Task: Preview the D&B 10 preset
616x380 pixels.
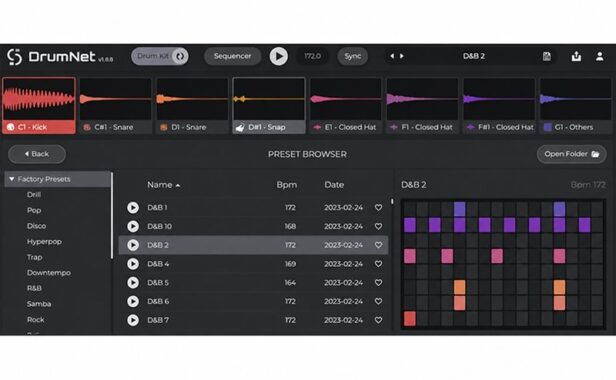Action: (133, 226)
